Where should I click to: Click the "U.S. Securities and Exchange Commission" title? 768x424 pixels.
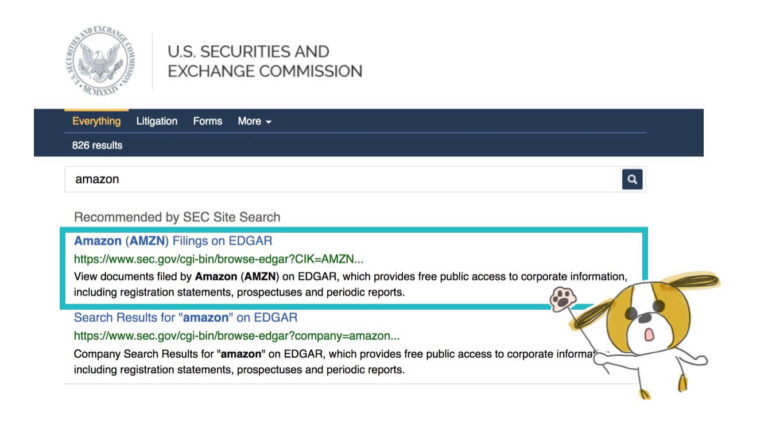pyautogui.click(x=265, y=61)
